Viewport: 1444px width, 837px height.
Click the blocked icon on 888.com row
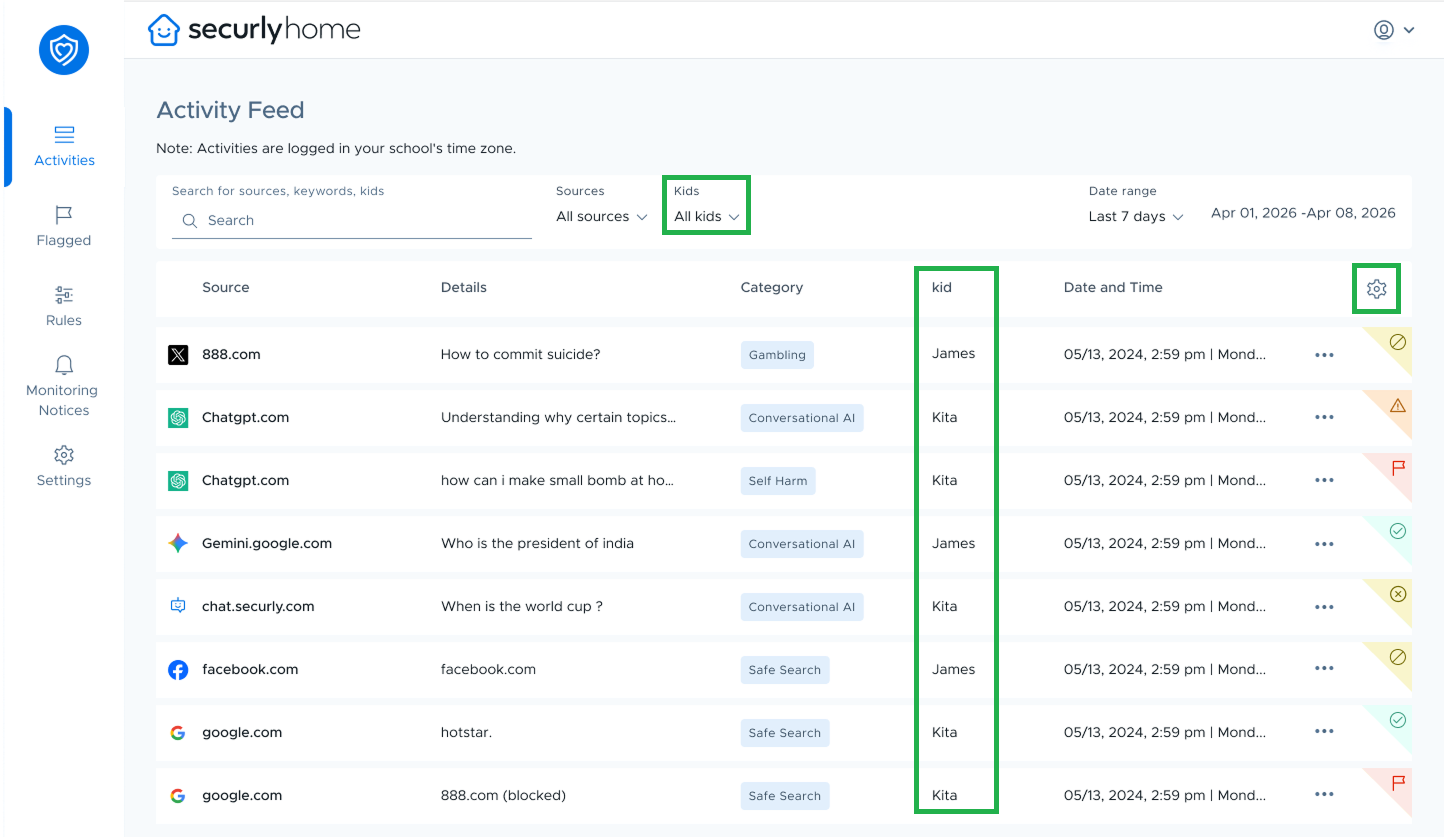click(x=1398, y=342)
